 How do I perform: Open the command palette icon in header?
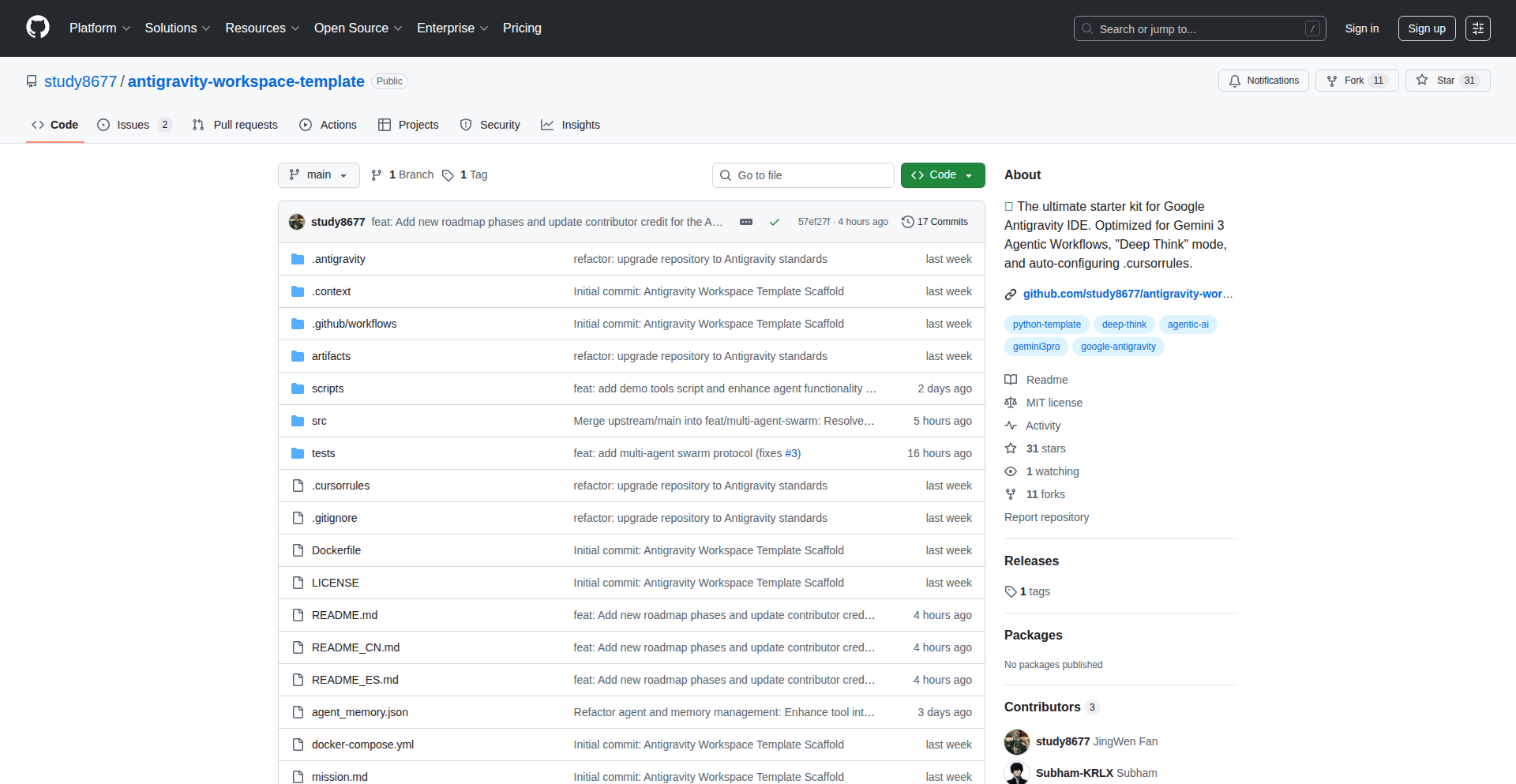(1477, 28)
